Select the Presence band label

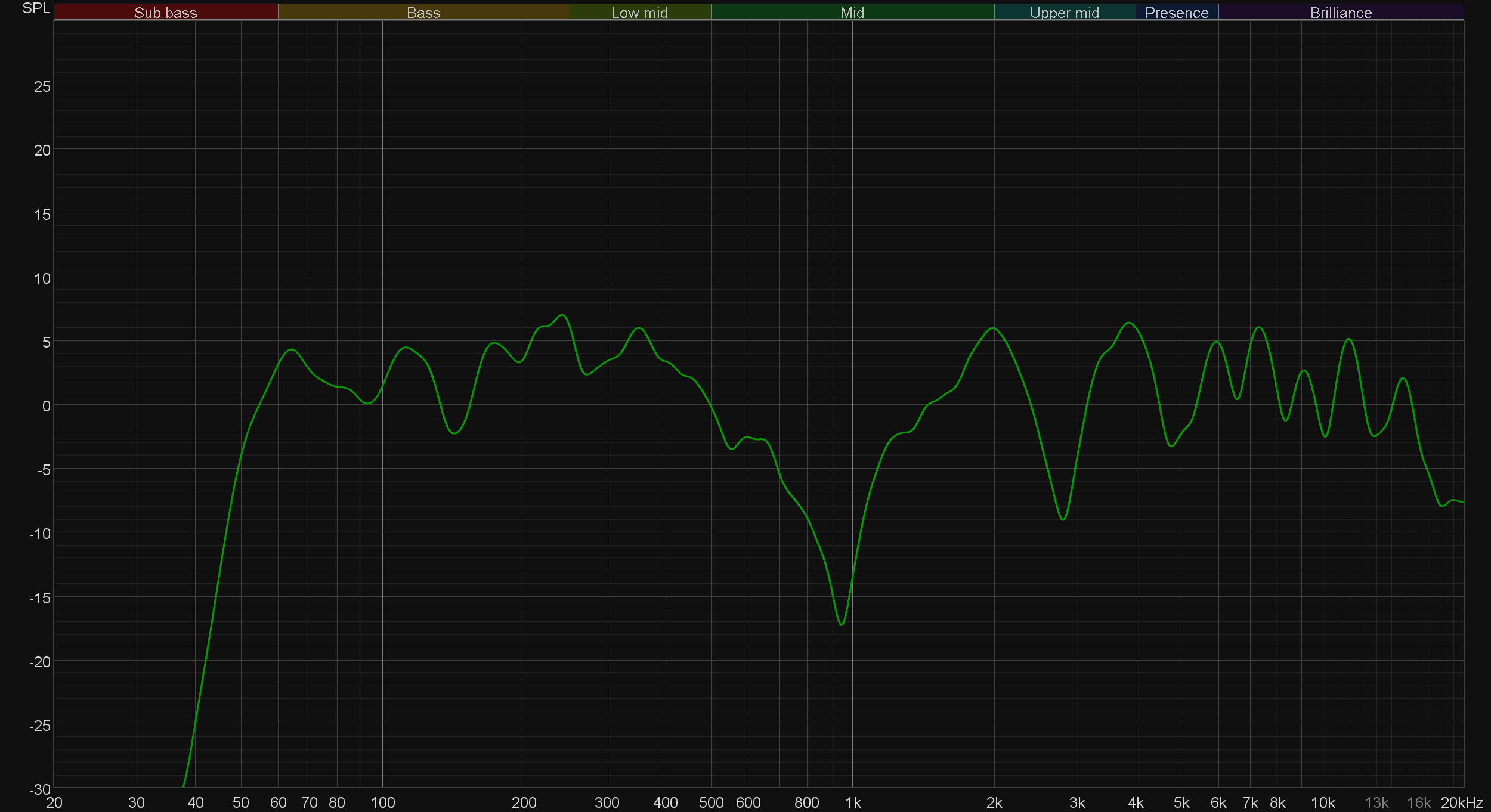click(x=1176, y=13)
